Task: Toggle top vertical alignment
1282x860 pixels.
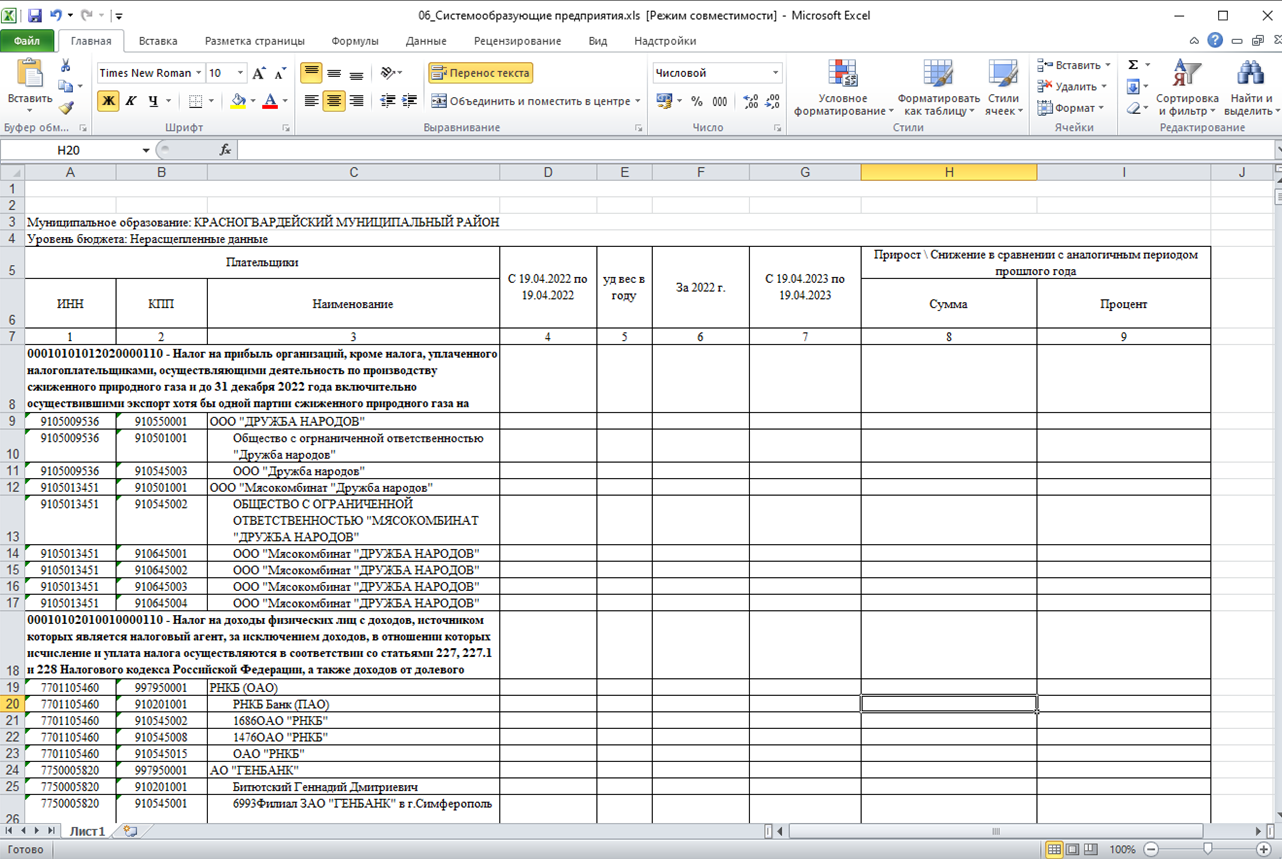Action: coord(311,73)
